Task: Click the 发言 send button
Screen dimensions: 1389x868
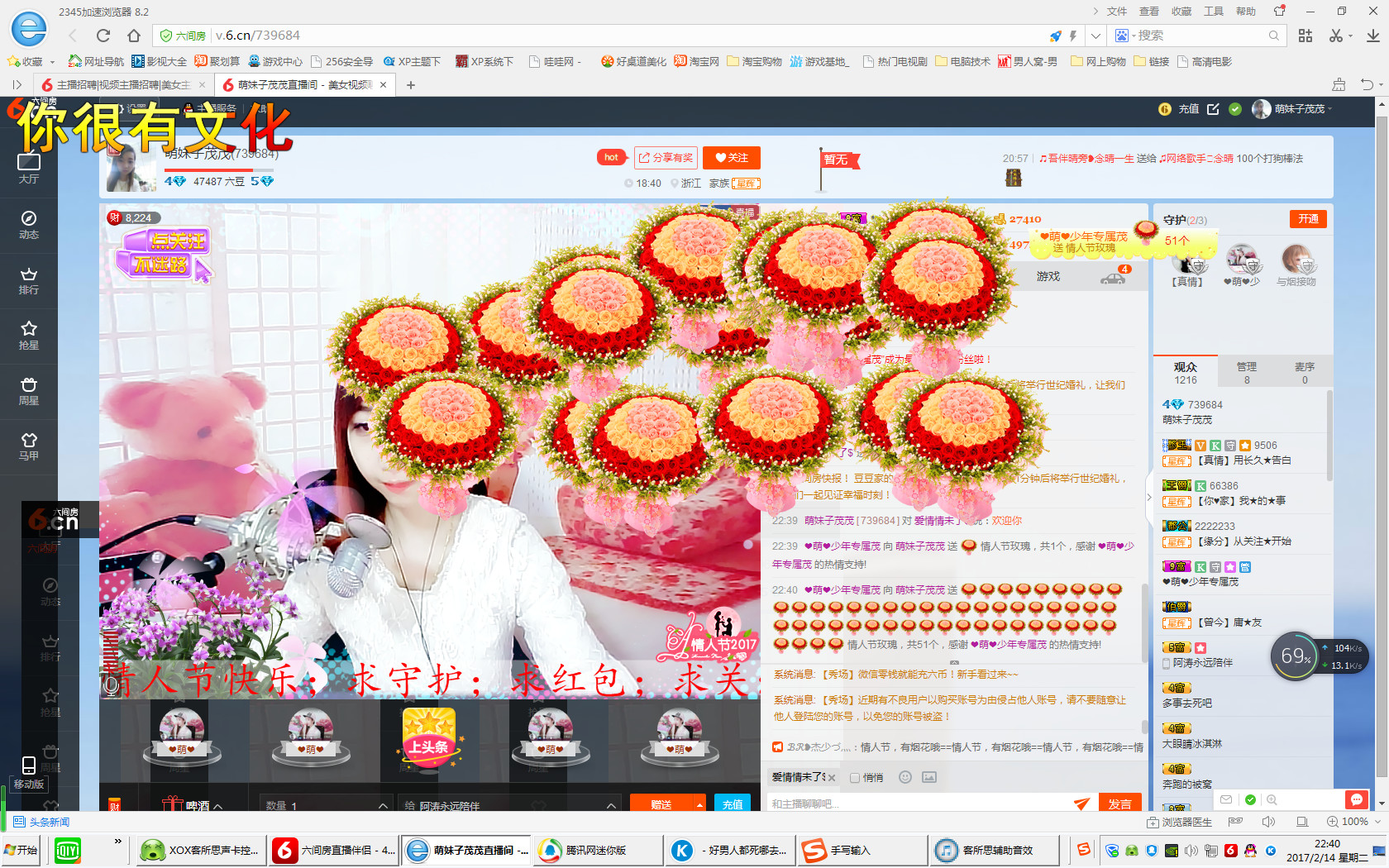Action: click(1119, 804)
